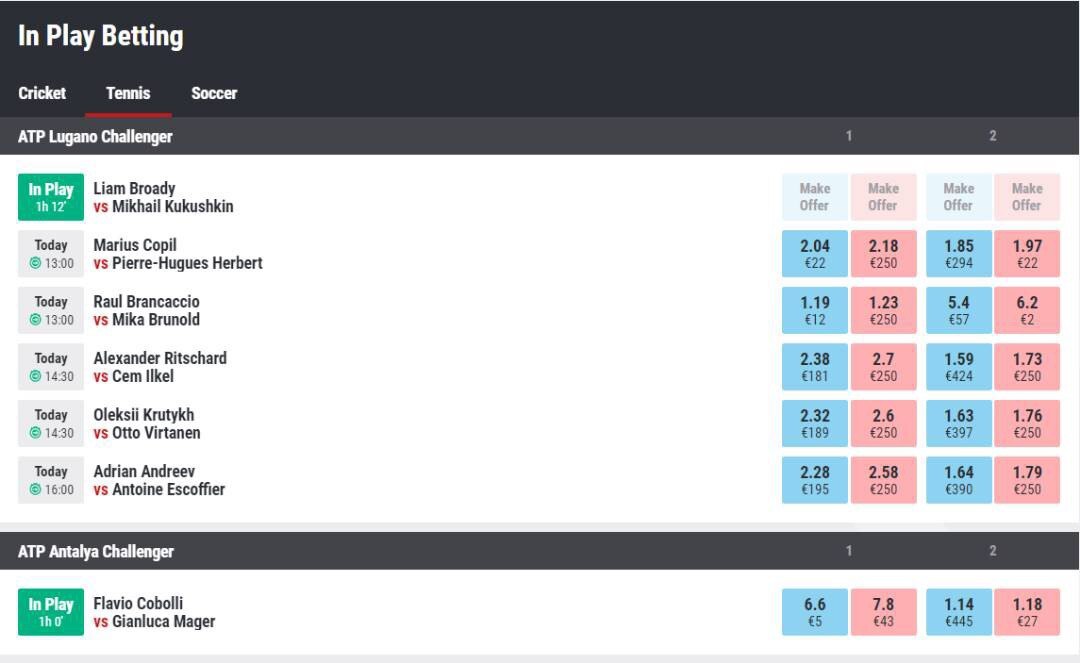Image resolution: width=1080 pixels, height=663 pixels.
Task: Switch to the Cricket tab
Action: (42, 93)
